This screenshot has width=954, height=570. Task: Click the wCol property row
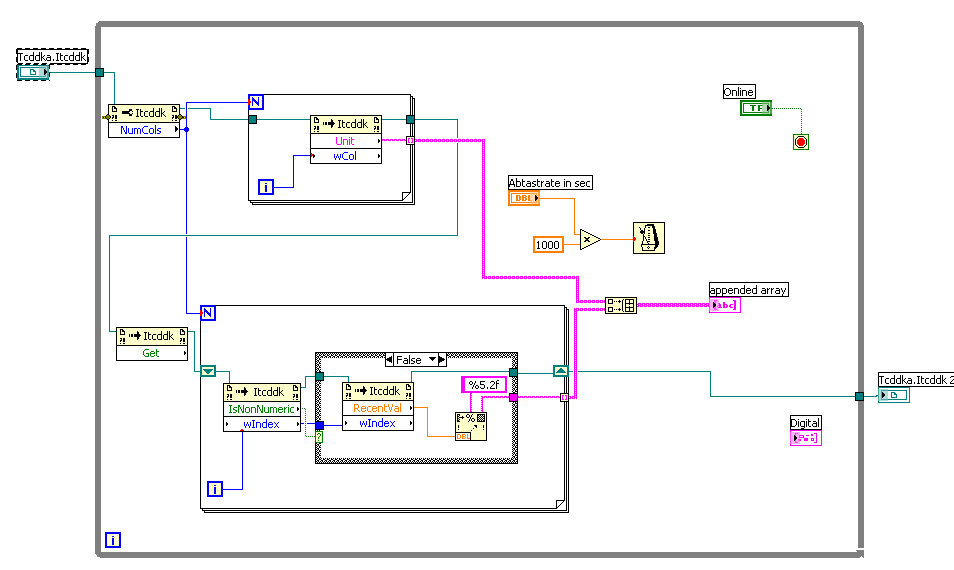(x=346, y=156)
